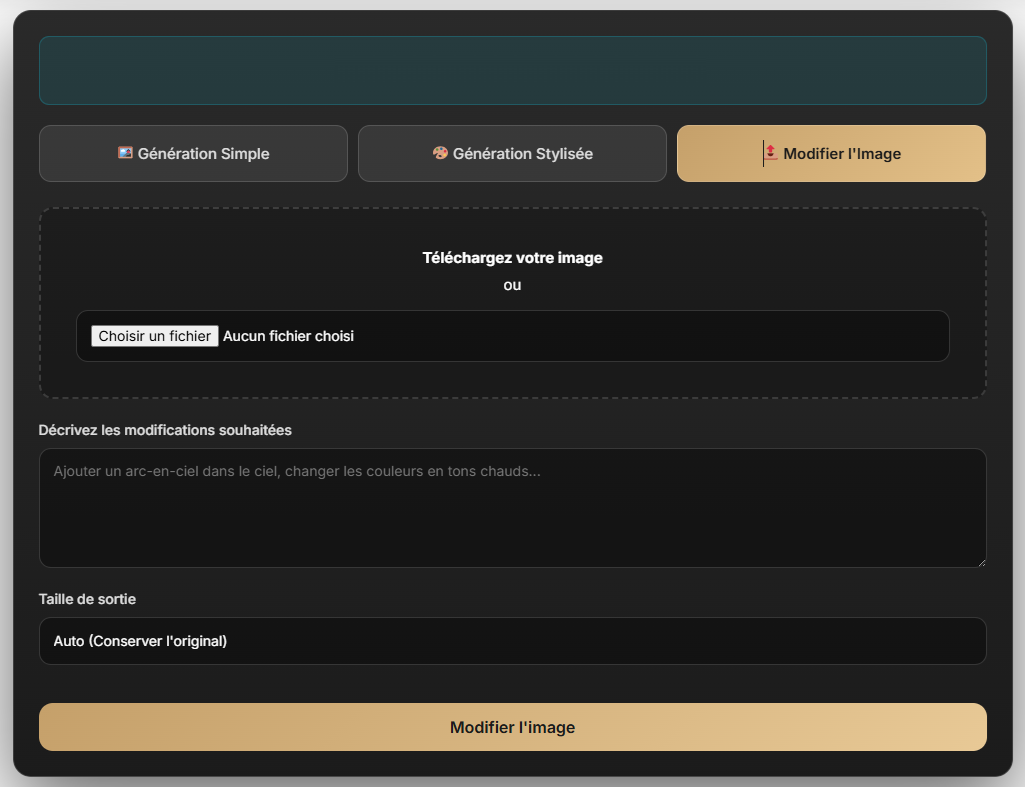This screenshot has width=1025, height=787.
Task: Click the palette icon on Génération Stylisée
Action: 440,153
